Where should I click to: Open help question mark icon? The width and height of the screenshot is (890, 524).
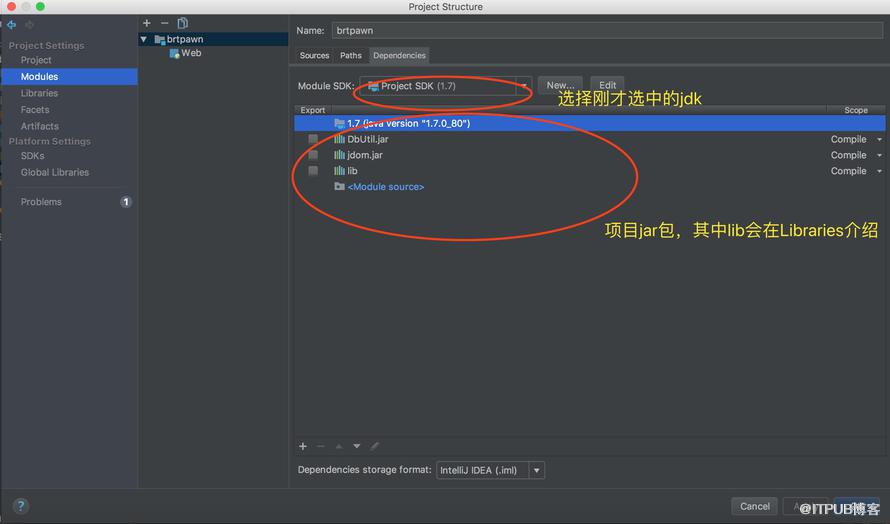pyautogui.click(x=20, y=506)
